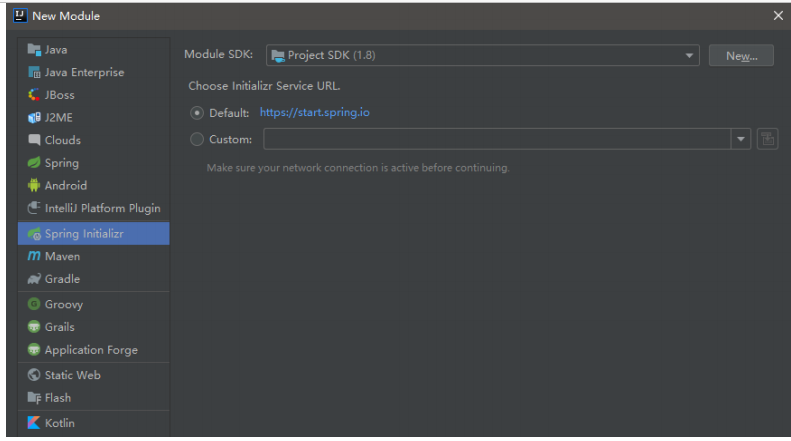Click the Maven 'm' icon
The image size is (791, 441).
(x=34, y=256)
